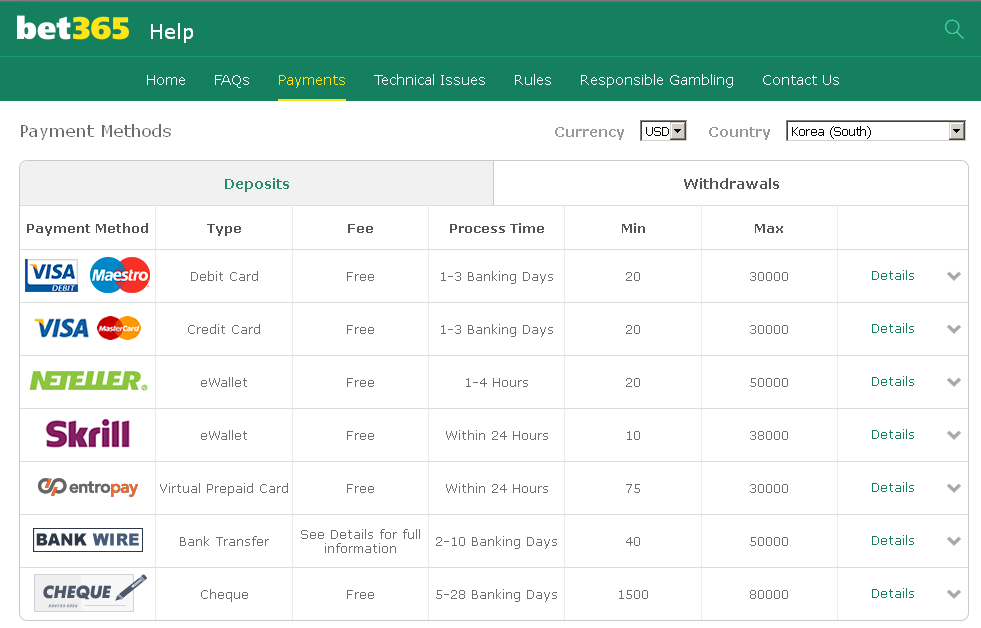Click the Visa credit card logo
981x628 pixels.
coord(62,328)
